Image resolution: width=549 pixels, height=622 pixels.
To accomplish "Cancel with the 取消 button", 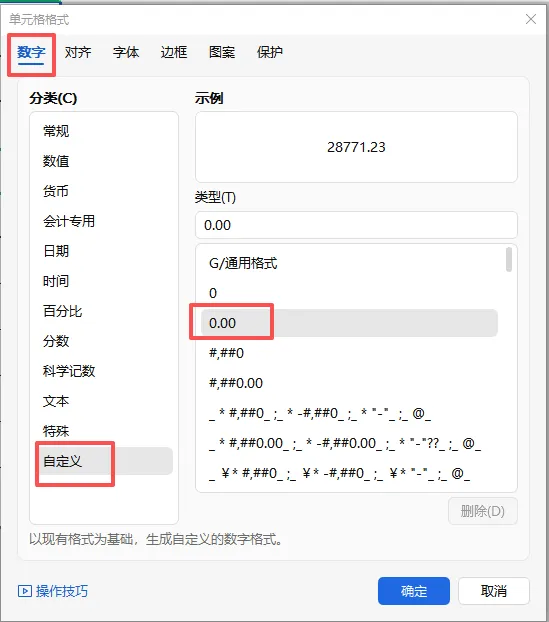I will click(494, 591).
